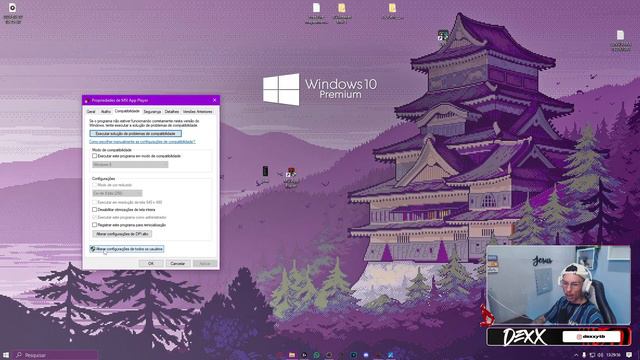This screenshot has height=360, width=640.
Task: Open the Versões Anteriores tab
Action: pyautogui.click(x=198, y=111)
